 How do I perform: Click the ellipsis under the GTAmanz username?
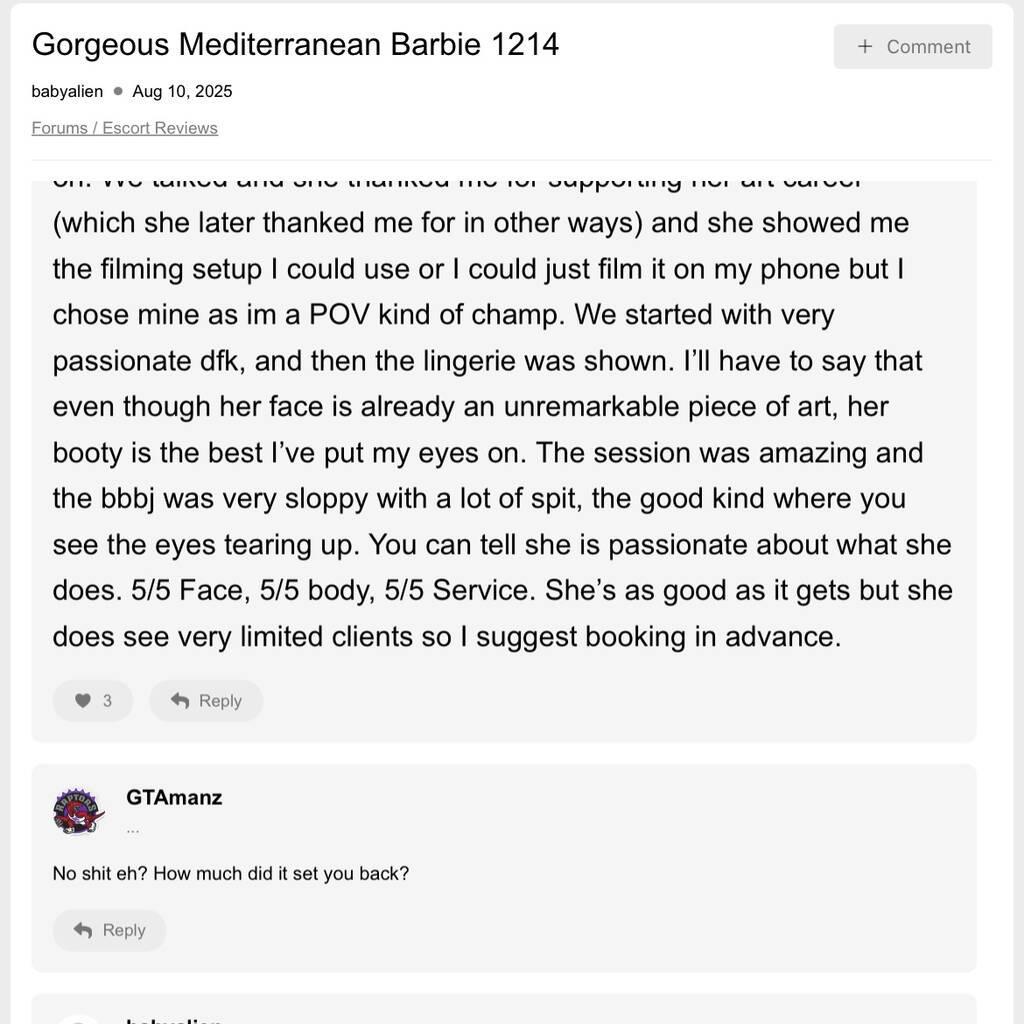(x=133, y=829)
